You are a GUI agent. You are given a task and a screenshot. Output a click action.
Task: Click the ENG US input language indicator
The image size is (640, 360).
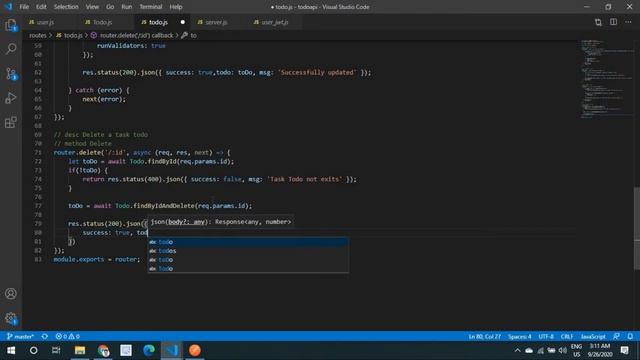click(x=576, y=350)
